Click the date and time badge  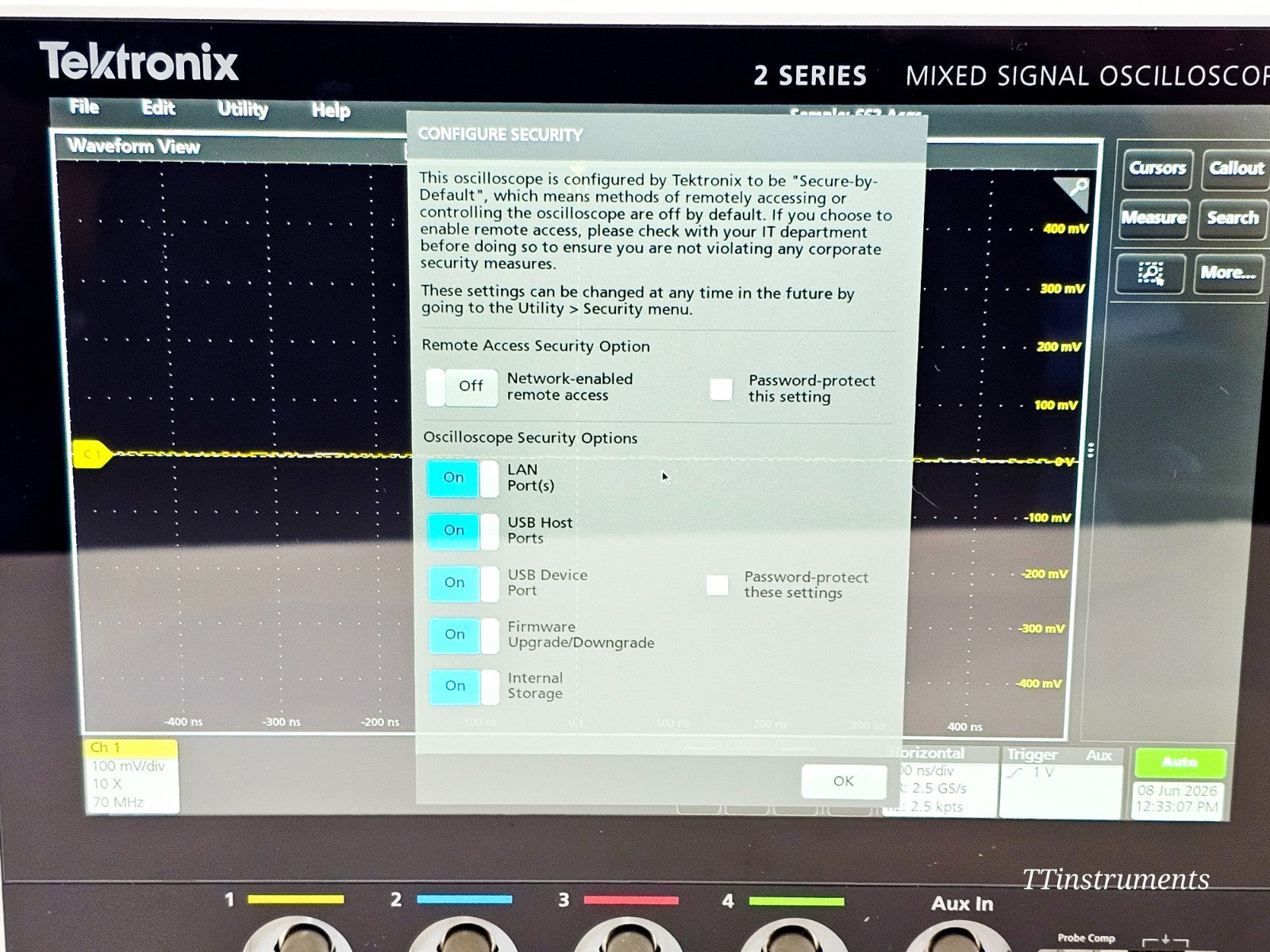tap(1178, 799)
